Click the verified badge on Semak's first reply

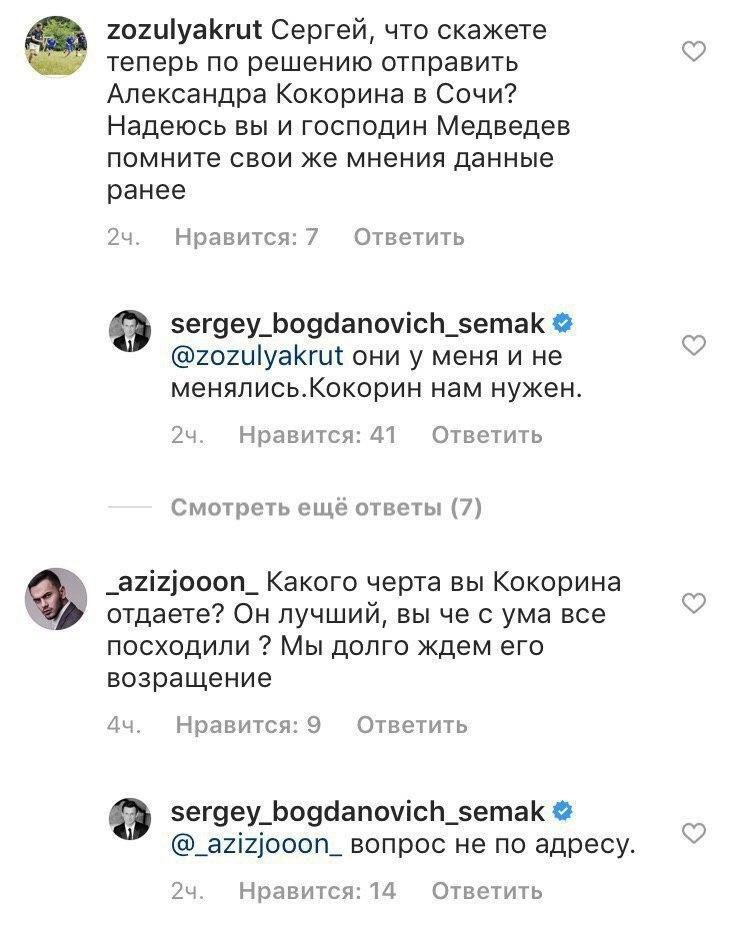point(564,321)
